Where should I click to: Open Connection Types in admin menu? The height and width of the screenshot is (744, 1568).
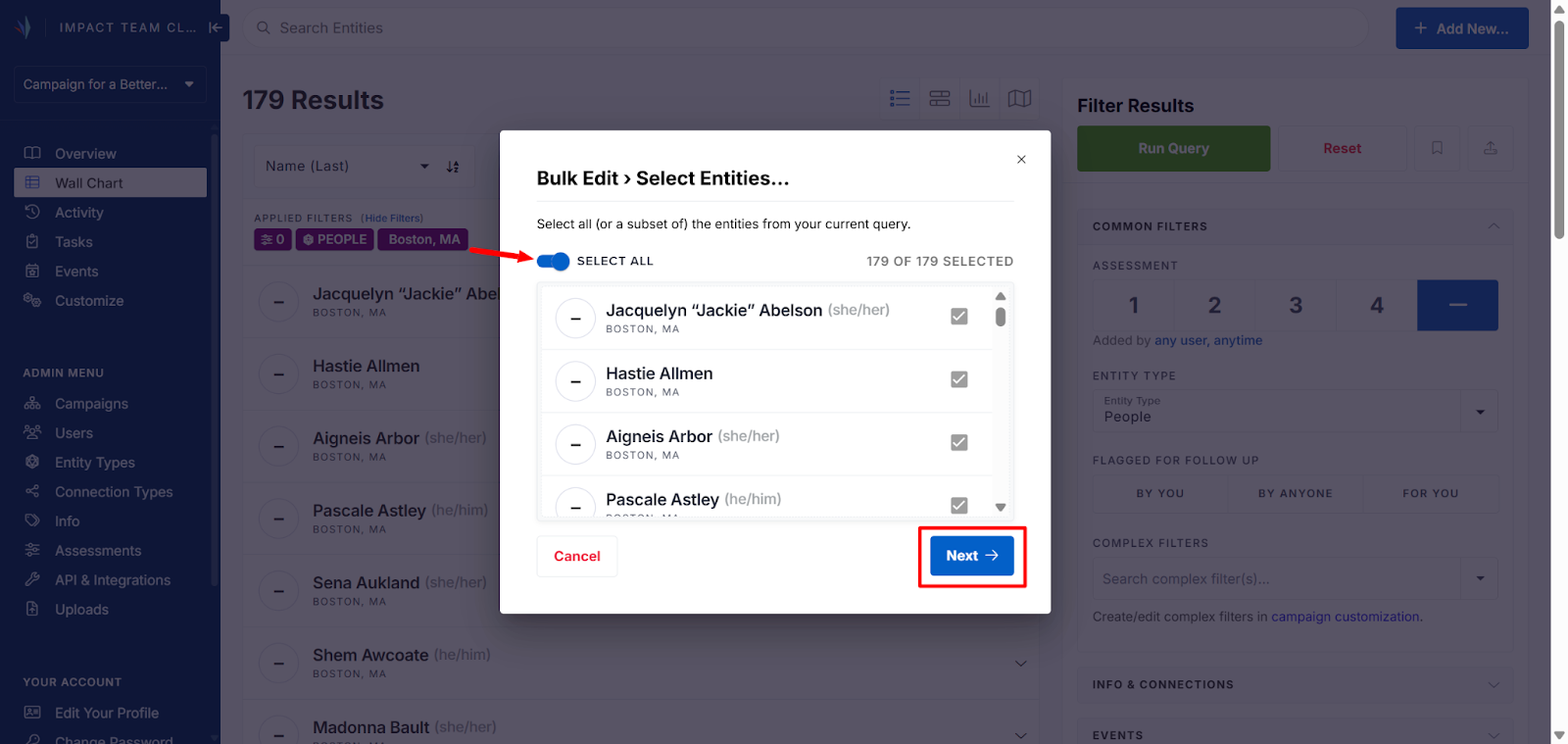[114, 491]
